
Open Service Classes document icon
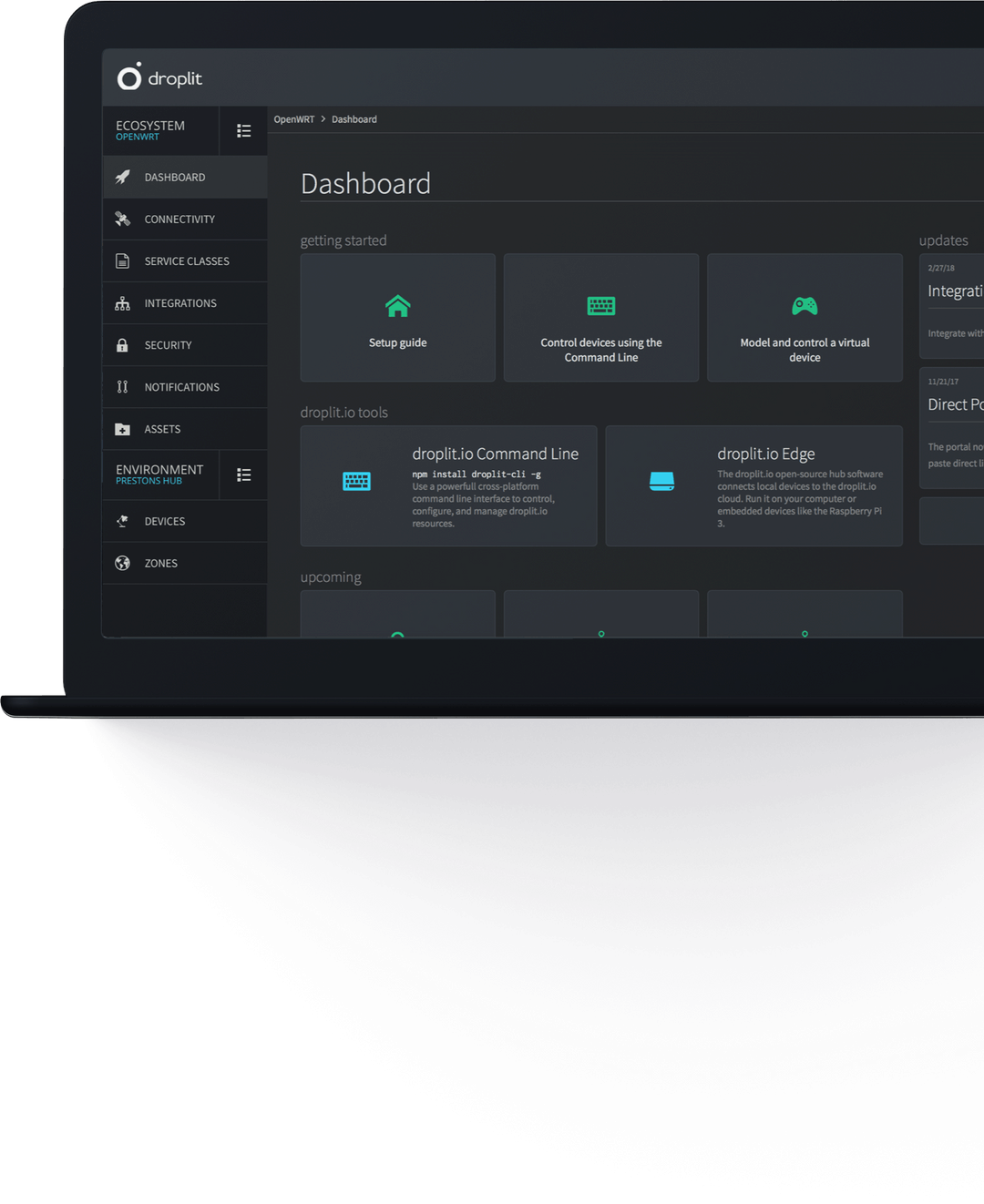click(x=123, y=260)
